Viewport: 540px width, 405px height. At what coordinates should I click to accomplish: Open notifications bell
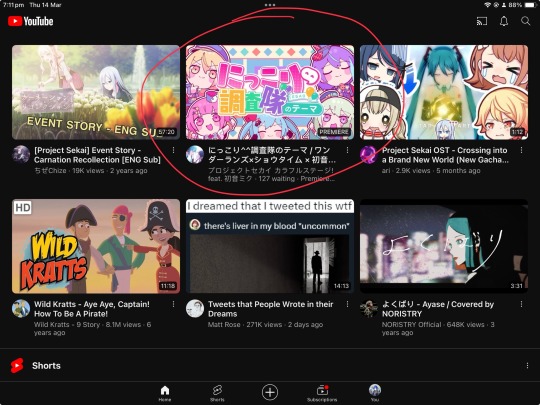pyautogui.click(x=504, y=21)
